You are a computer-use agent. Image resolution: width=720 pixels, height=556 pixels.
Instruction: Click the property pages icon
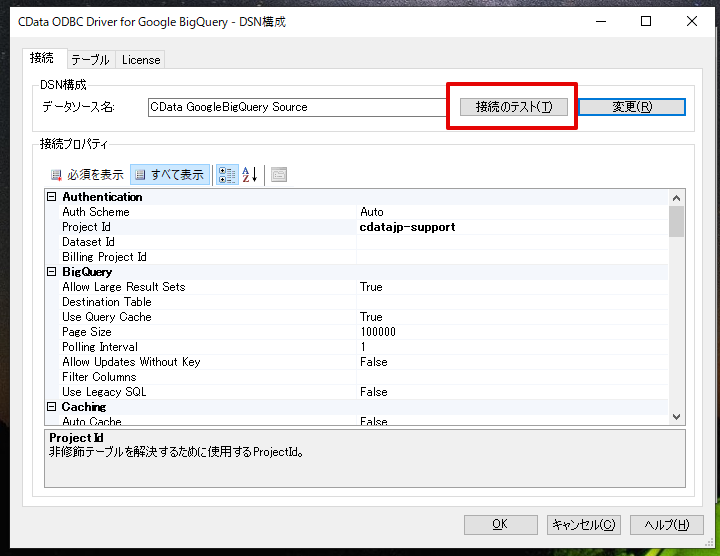coord(279,175)
